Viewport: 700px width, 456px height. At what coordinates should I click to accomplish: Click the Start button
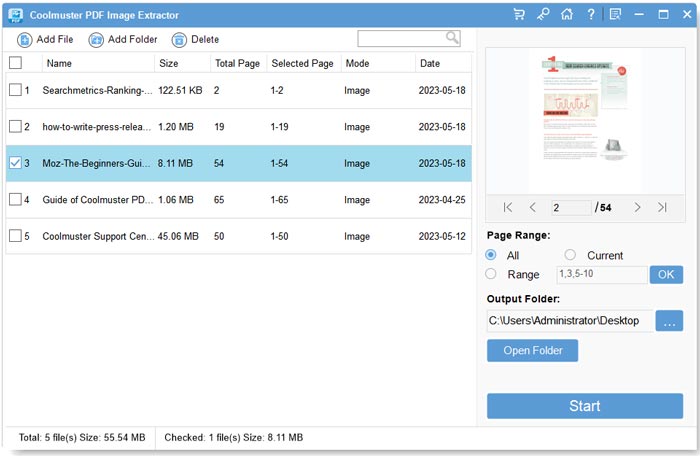click(585, 406)
